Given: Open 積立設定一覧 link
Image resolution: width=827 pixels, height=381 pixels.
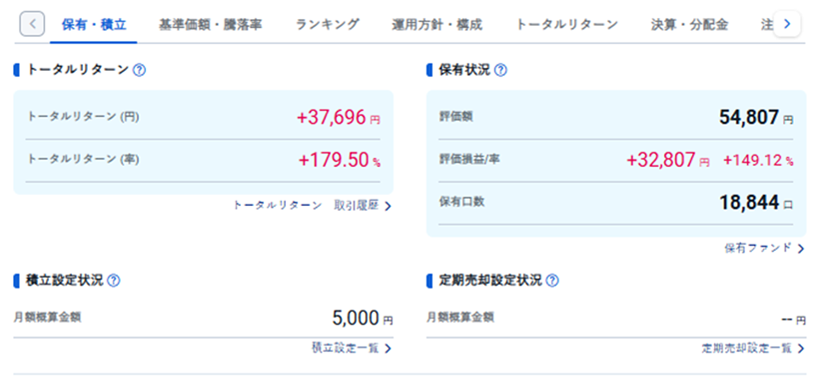Looking at the screenshot, I should tap(345, 348).
